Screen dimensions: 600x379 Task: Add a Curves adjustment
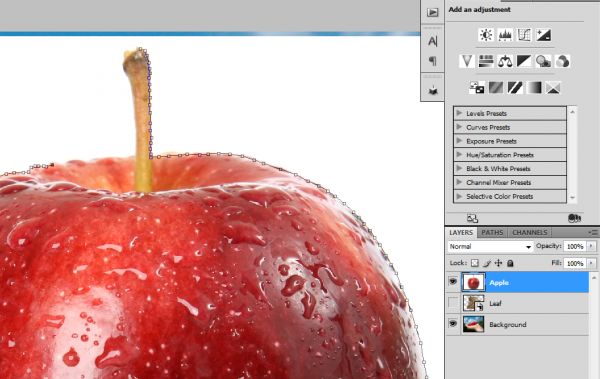tap(524, 35)
